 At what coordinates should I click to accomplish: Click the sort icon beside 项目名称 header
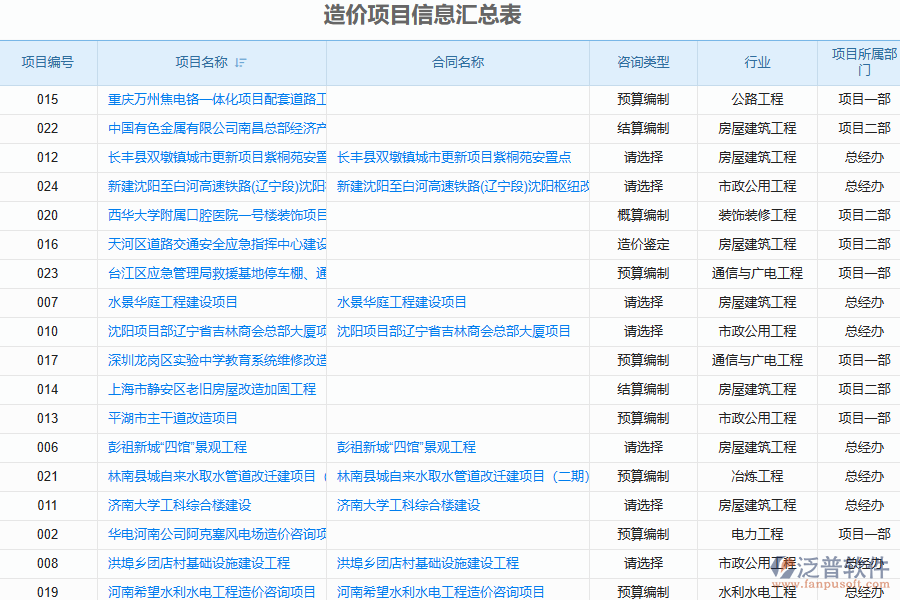pyautogui.click(x=240, y=63)
